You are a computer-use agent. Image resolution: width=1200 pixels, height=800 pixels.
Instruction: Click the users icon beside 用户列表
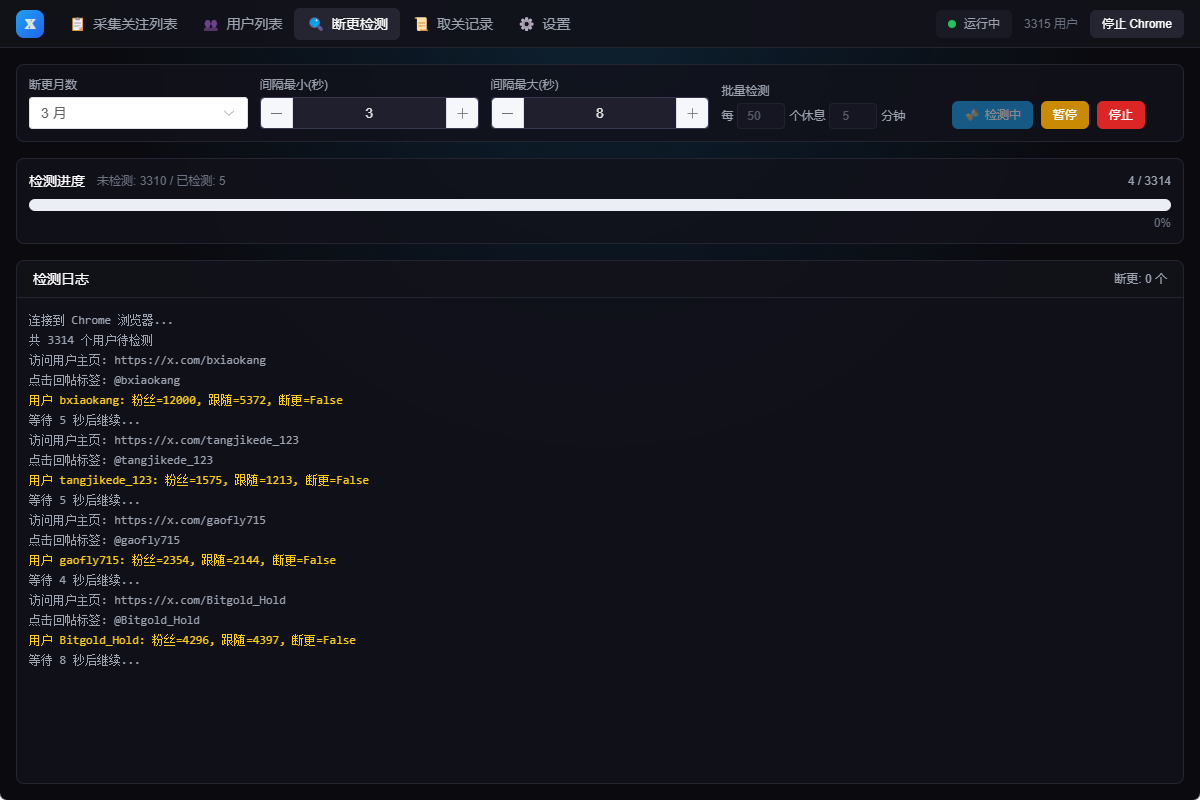point(211,24)
